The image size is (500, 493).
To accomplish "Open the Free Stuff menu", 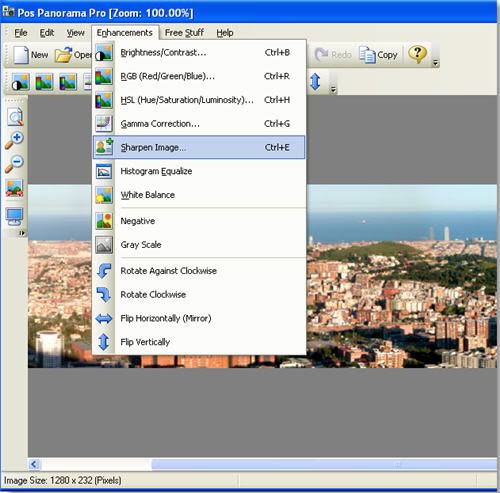I will pos(184,33).
